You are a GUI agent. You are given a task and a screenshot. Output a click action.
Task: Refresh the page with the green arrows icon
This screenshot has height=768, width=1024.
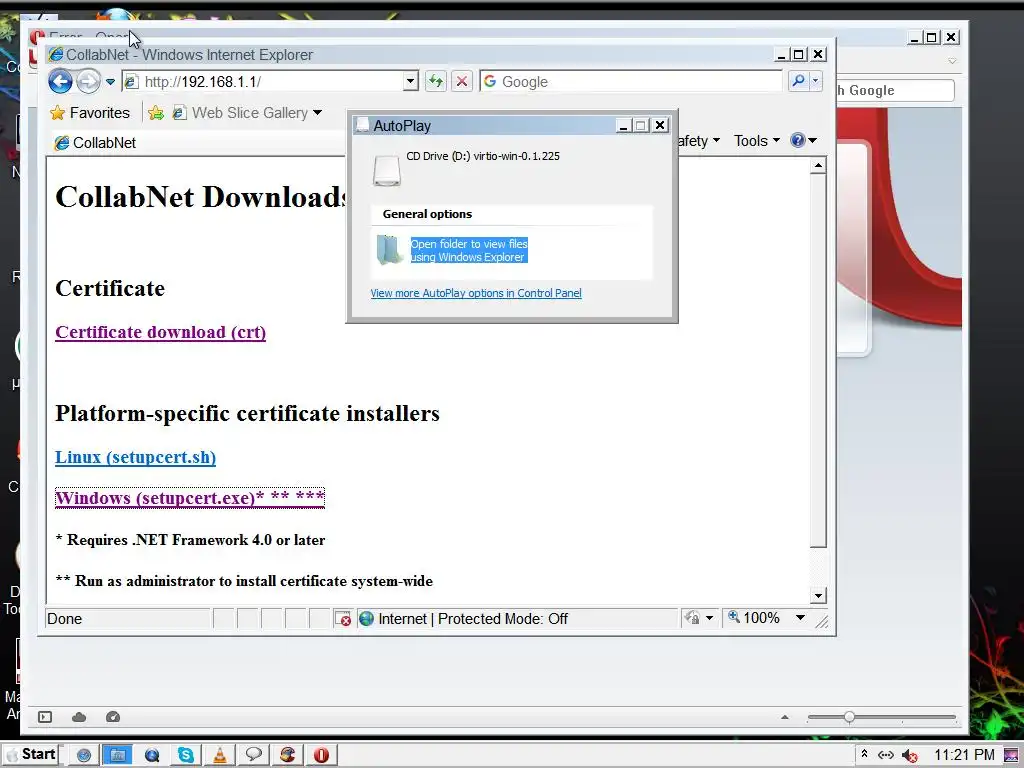(435, 82)
